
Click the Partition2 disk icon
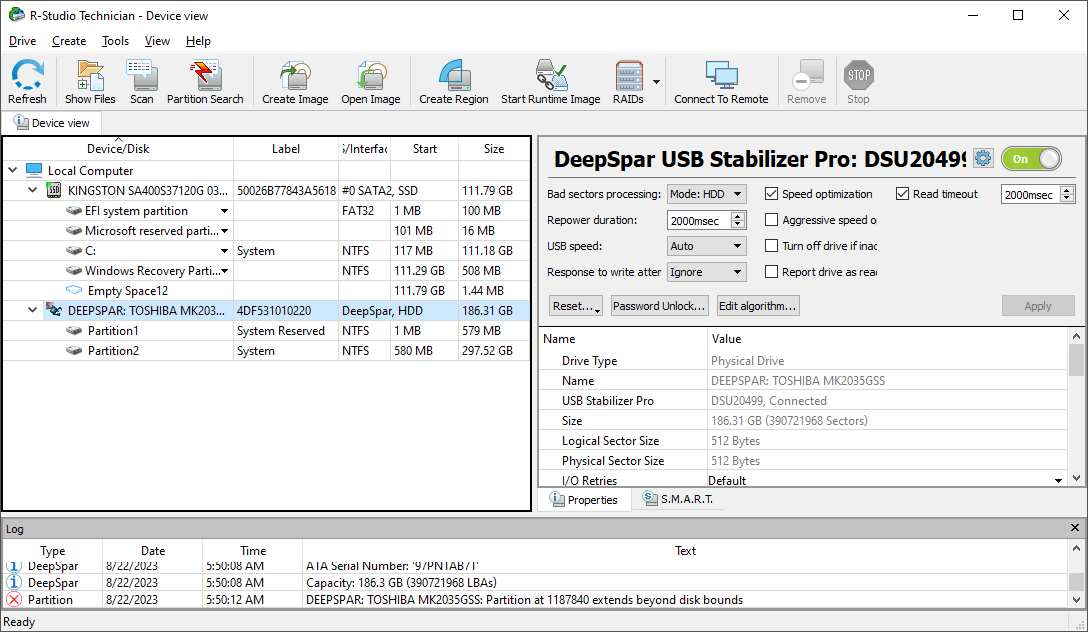(74, 350)
